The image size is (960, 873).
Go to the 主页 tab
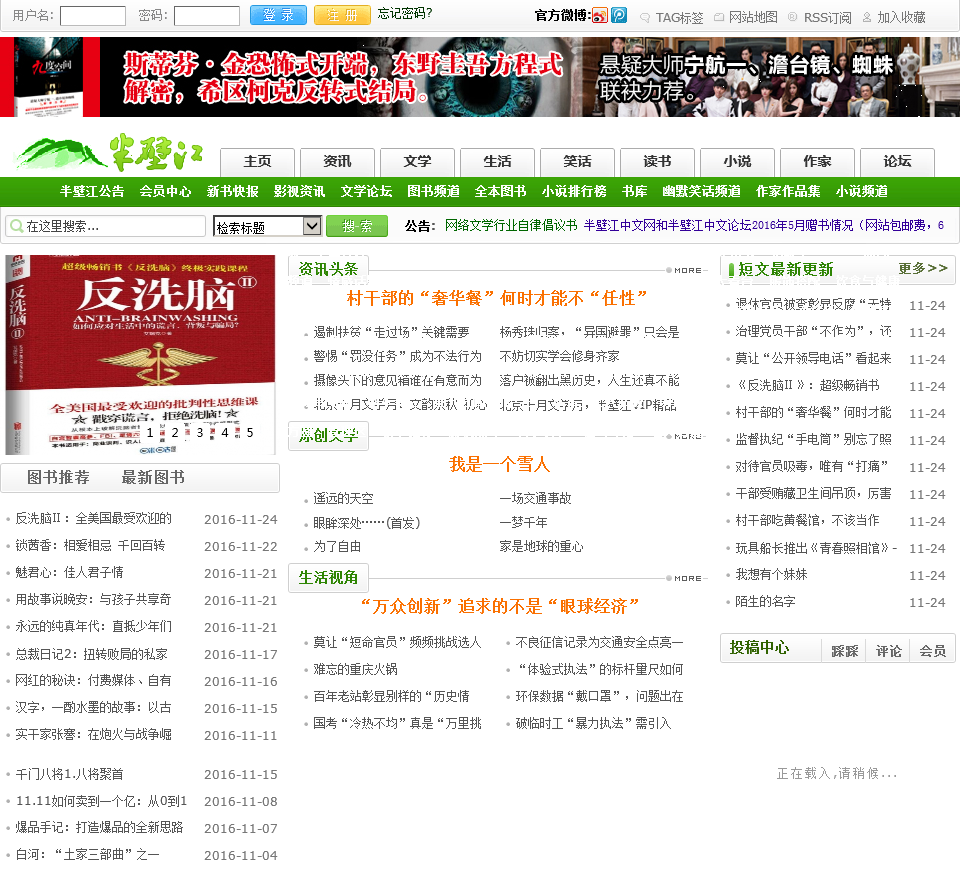tap(257, 162)
